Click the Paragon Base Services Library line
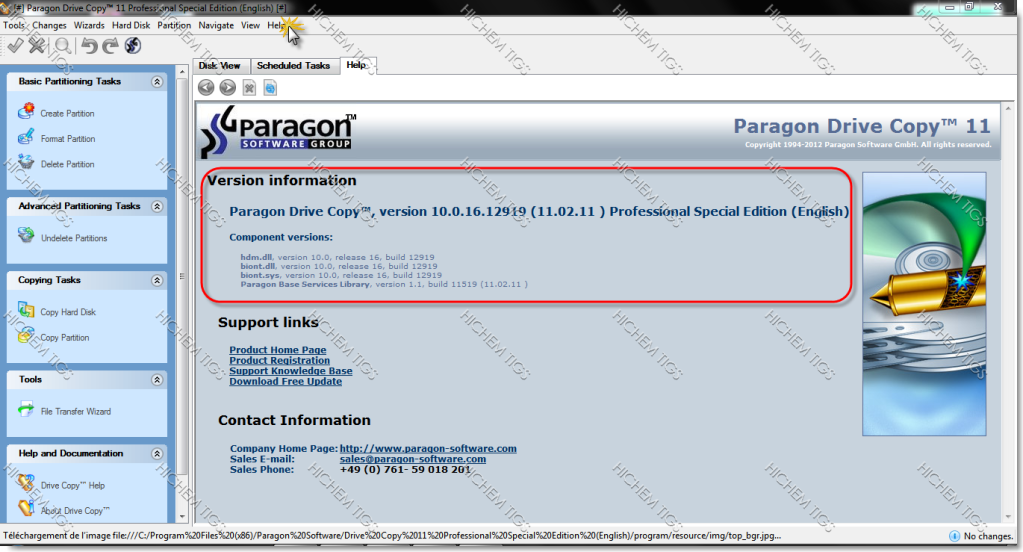1023x552 pixels. coord(384,284)
